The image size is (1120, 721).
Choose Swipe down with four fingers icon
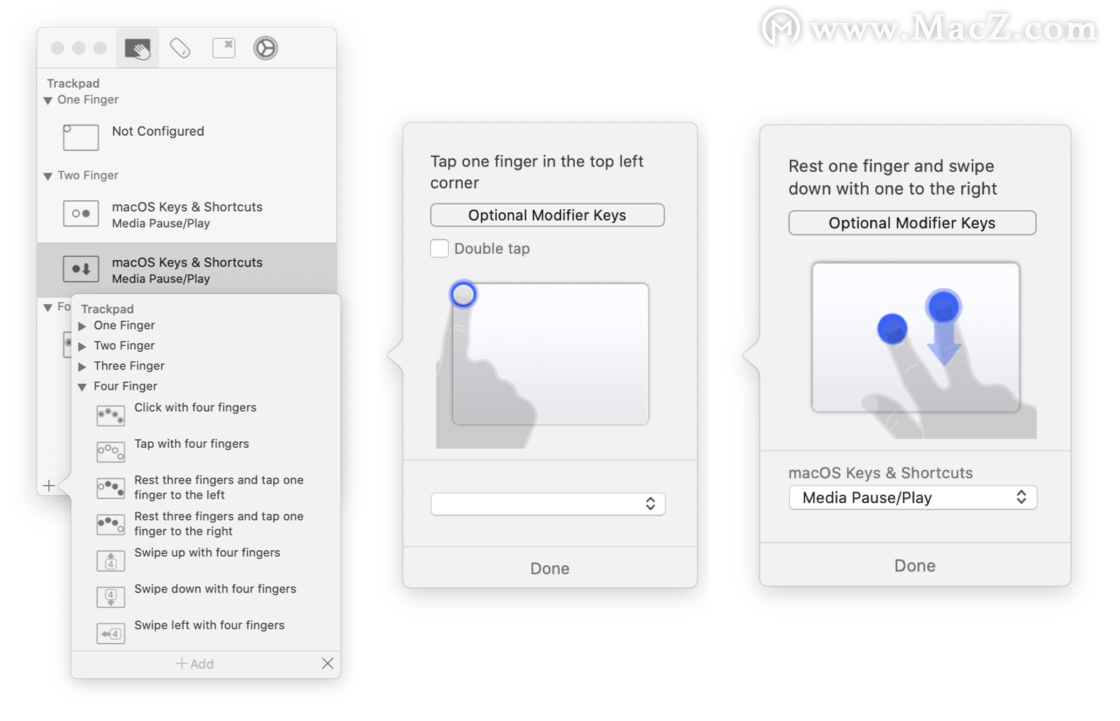[x=111, y=597]
